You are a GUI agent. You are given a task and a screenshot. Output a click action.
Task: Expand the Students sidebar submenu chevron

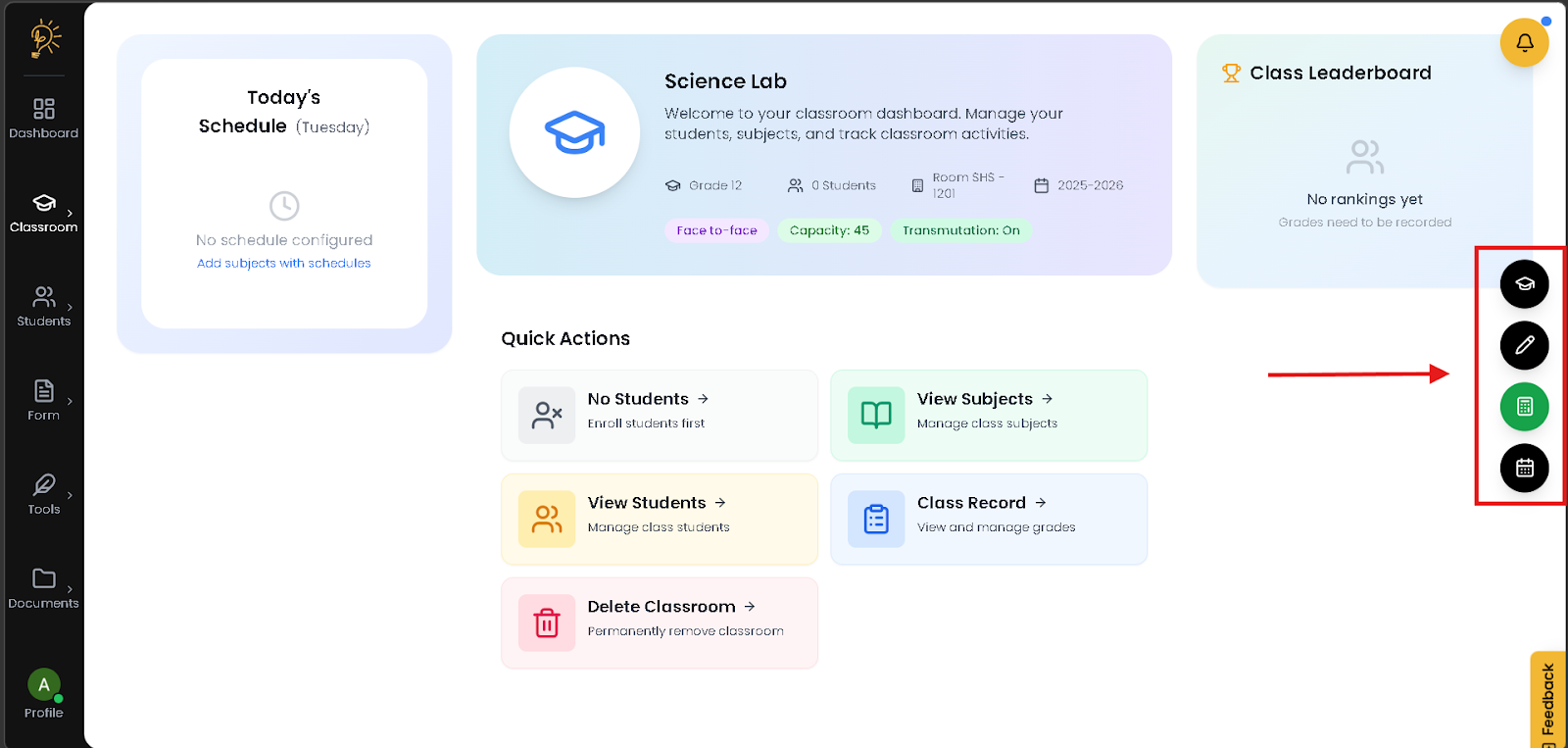[x=70, y=307]
